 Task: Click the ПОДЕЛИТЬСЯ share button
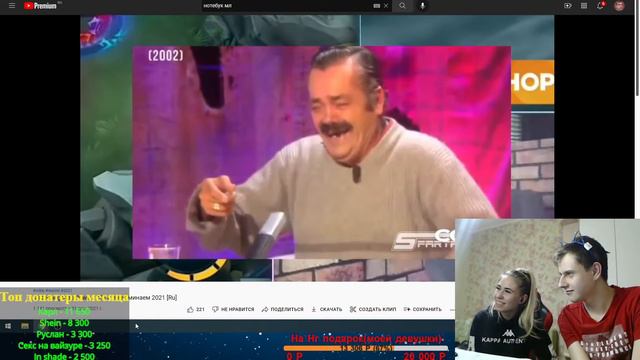(282, 309)
